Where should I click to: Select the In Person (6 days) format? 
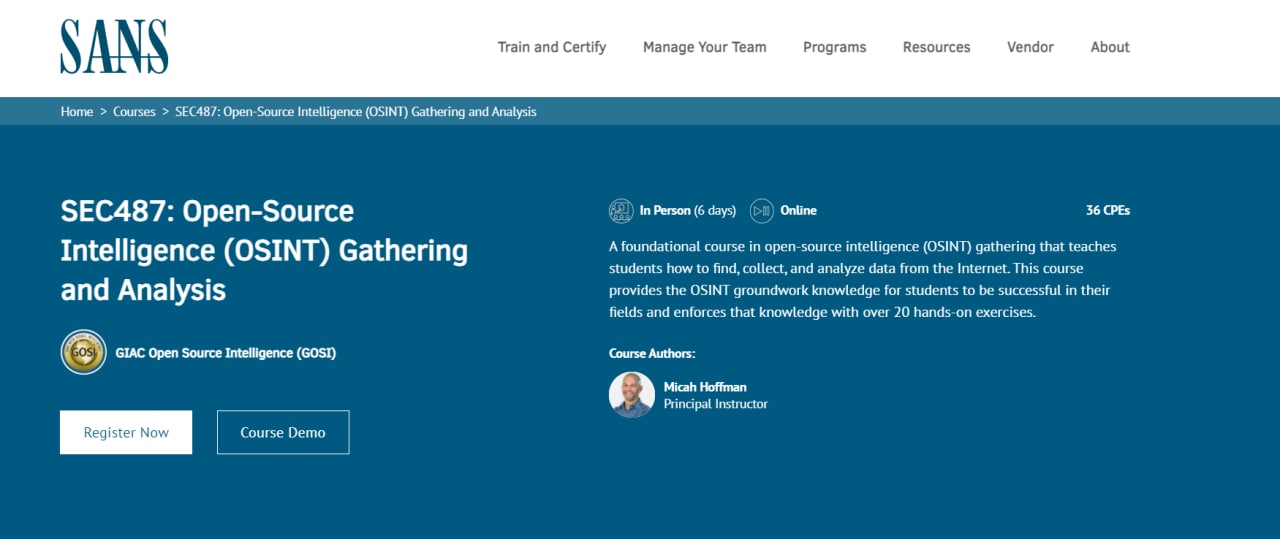(688, 210)
